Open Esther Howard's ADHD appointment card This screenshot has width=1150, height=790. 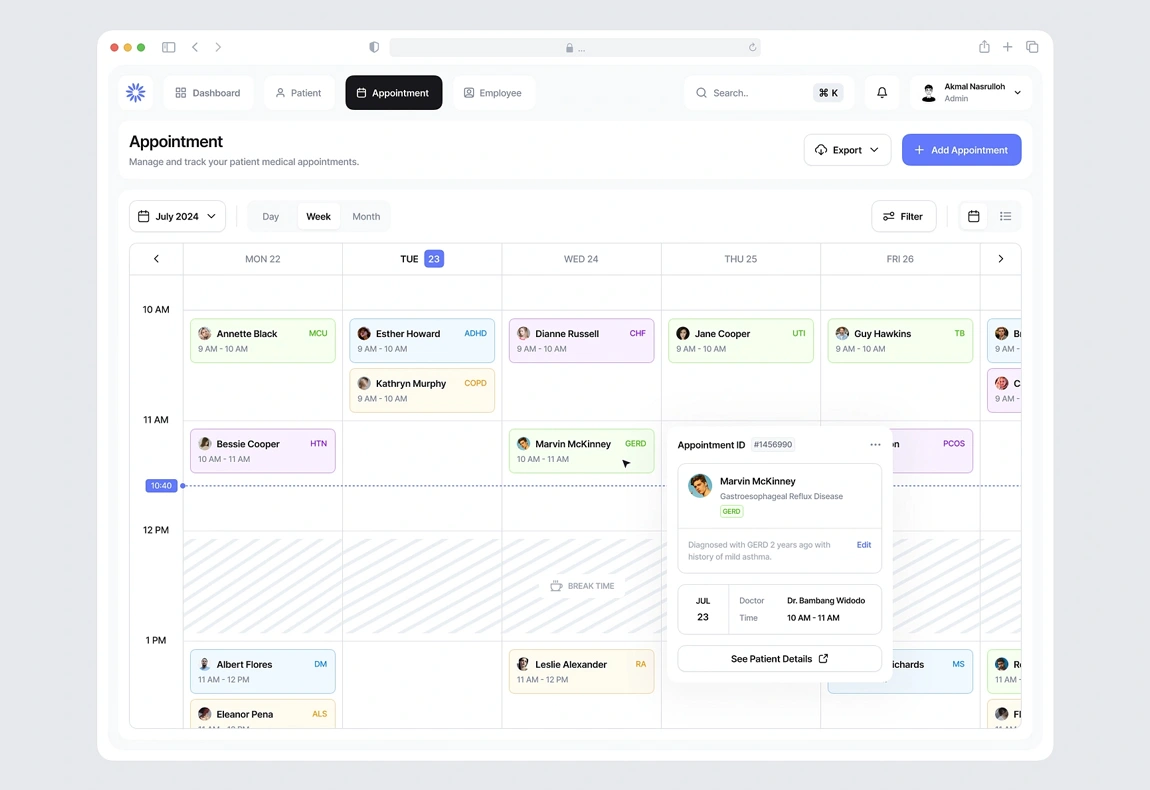tap(421, 340)
